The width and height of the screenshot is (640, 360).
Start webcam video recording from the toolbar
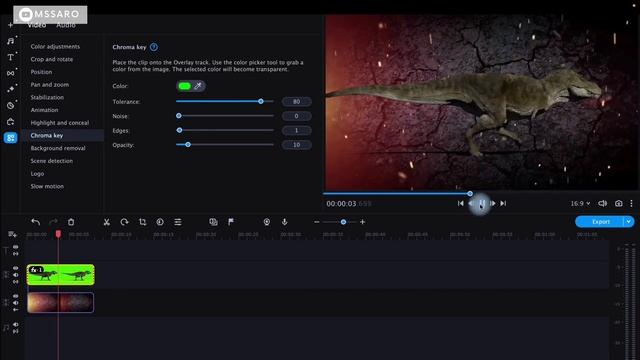[x=267, y=222]
